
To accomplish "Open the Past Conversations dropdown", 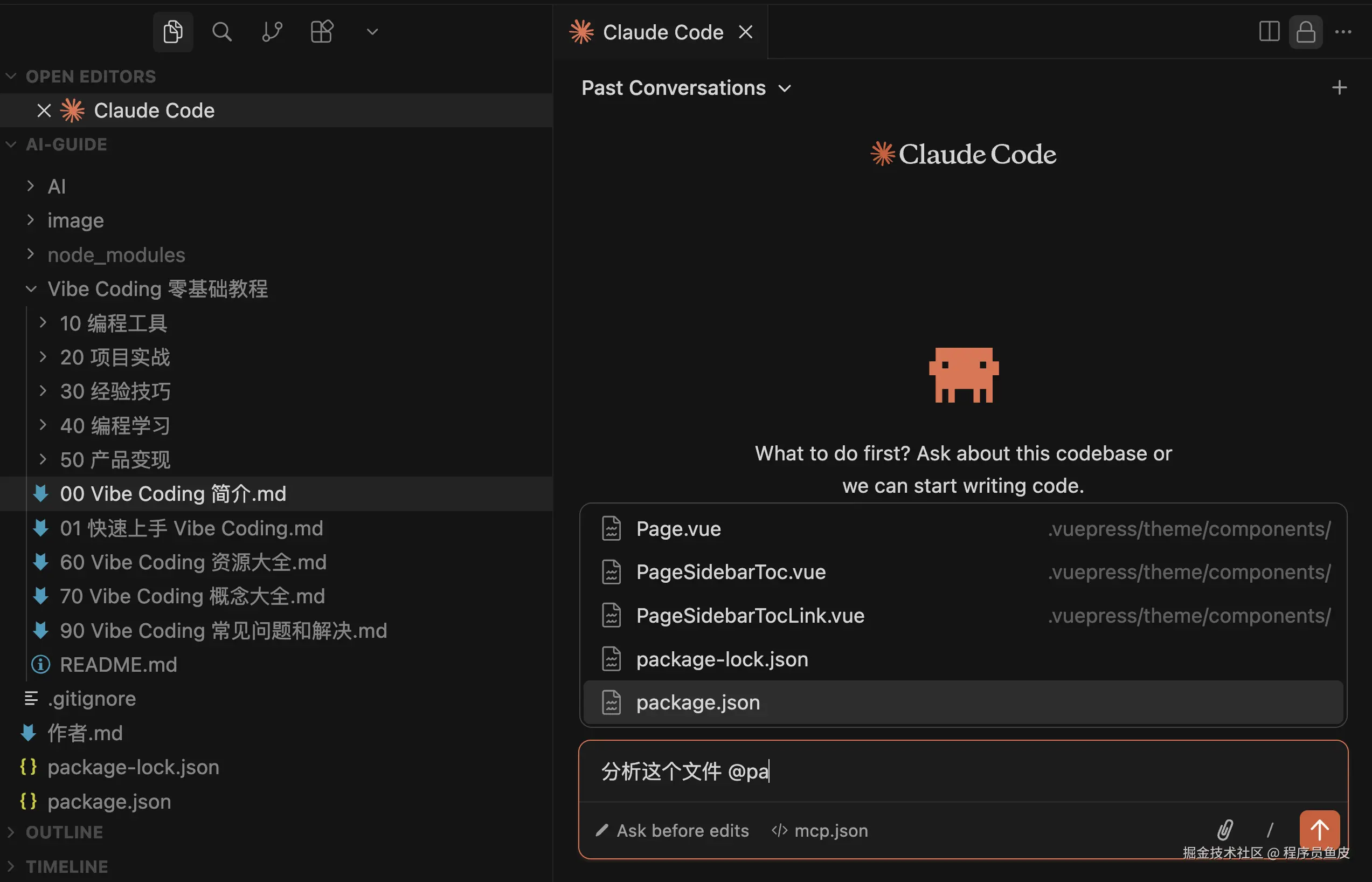I will [685, 88].
